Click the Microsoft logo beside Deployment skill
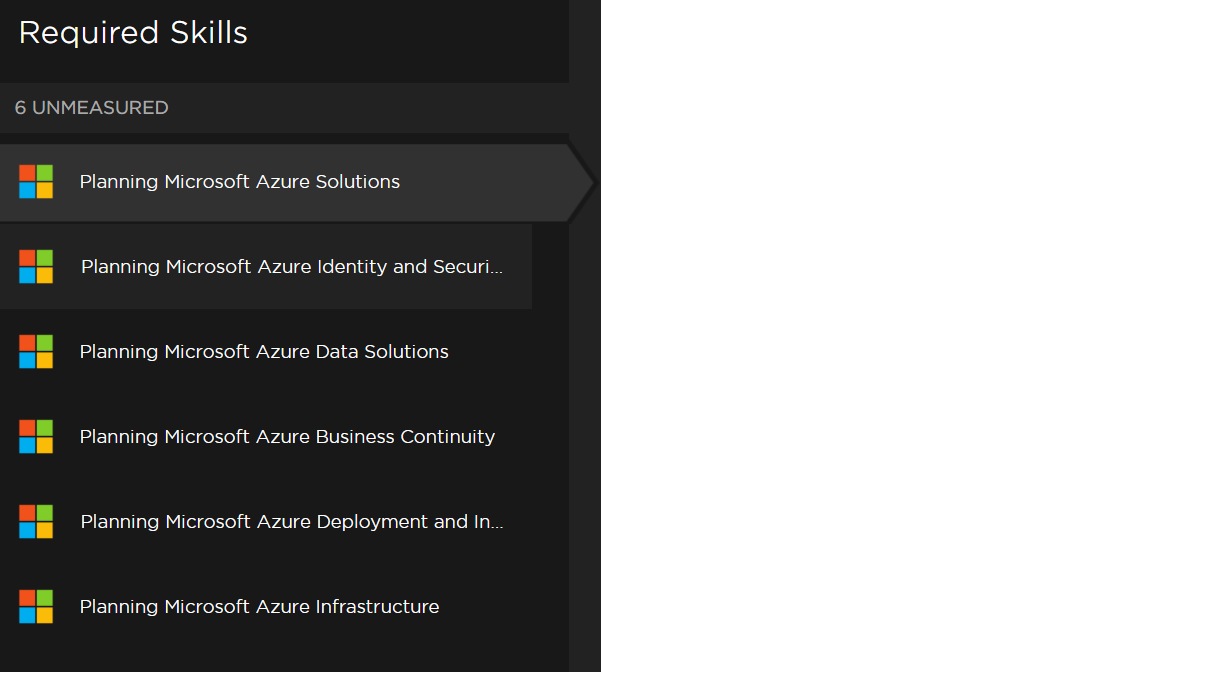This screenshot has height=684, width=1229. 36,522
